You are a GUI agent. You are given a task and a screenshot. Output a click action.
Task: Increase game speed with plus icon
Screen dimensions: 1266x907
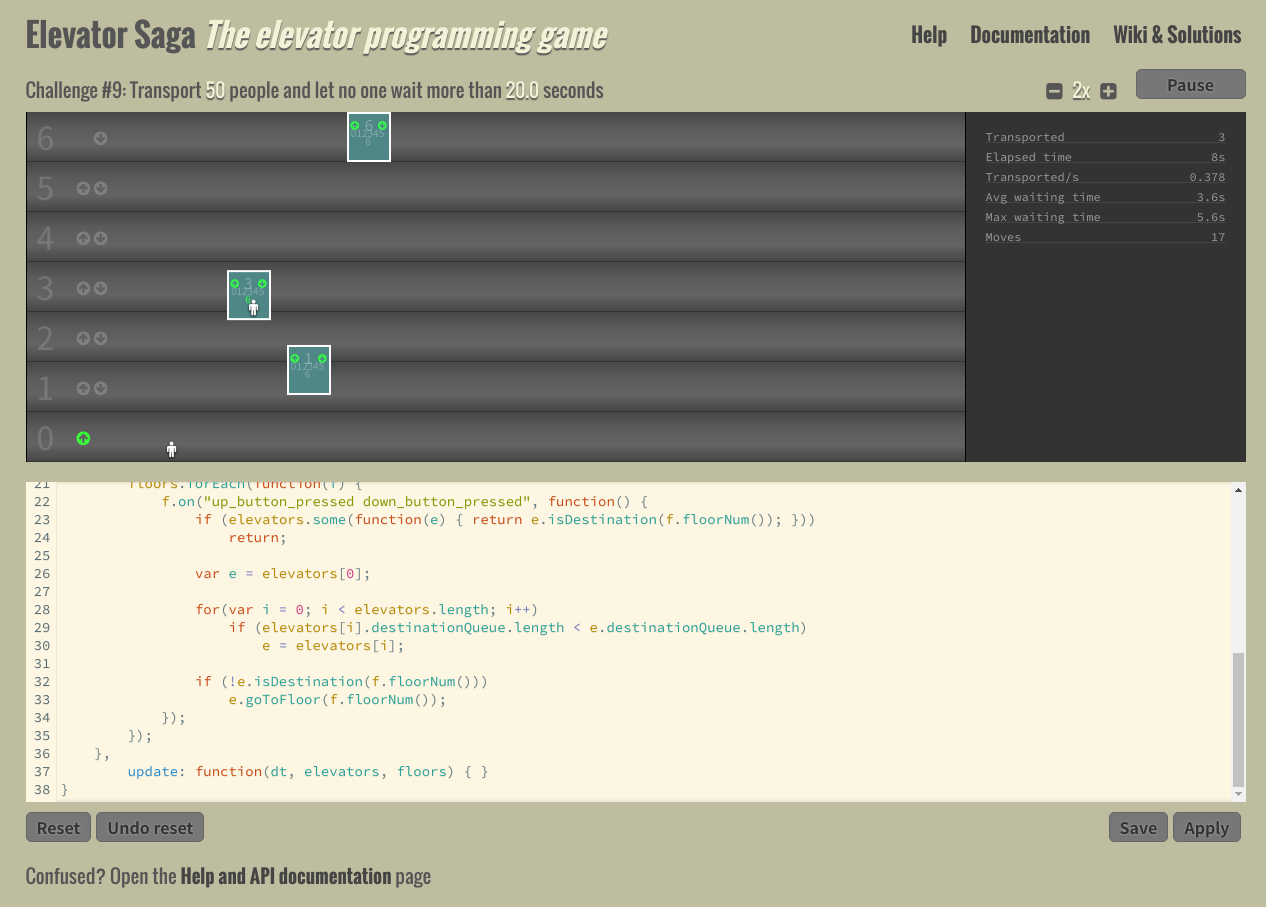(x=1108, y=91)
